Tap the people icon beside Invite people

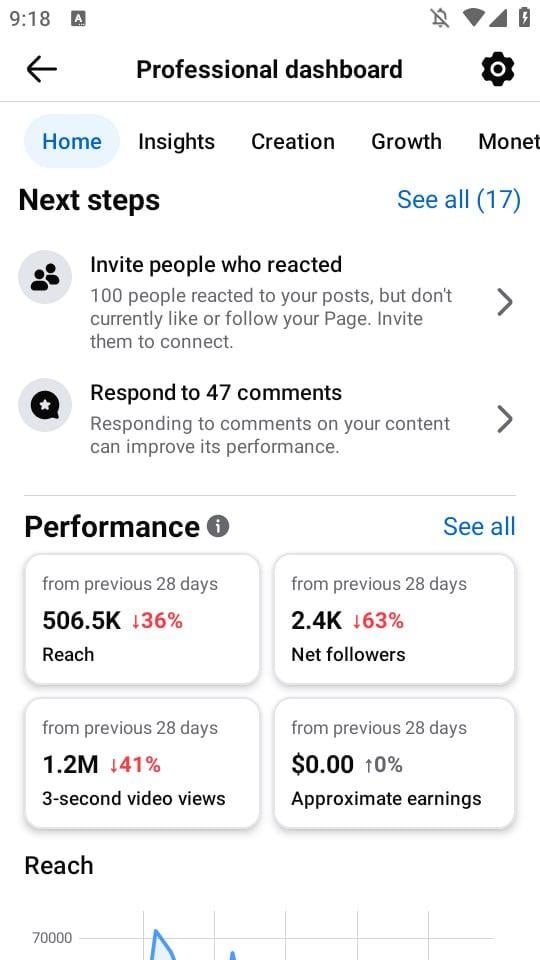[x=45, y=277]
